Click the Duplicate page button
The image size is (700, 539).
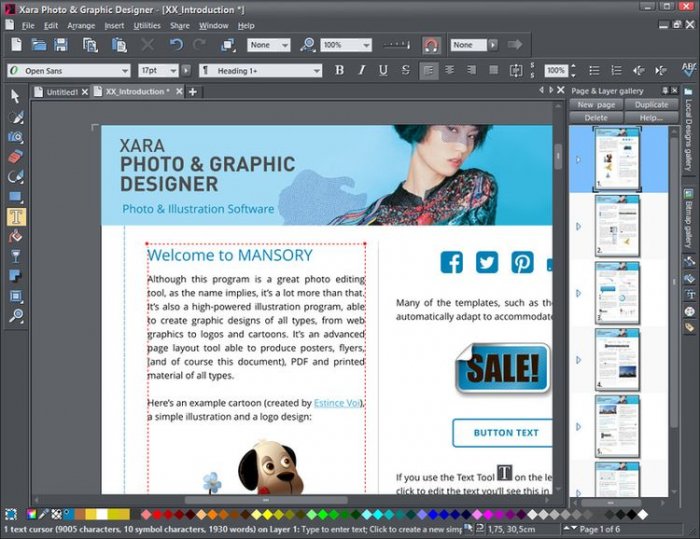[651, 104]
